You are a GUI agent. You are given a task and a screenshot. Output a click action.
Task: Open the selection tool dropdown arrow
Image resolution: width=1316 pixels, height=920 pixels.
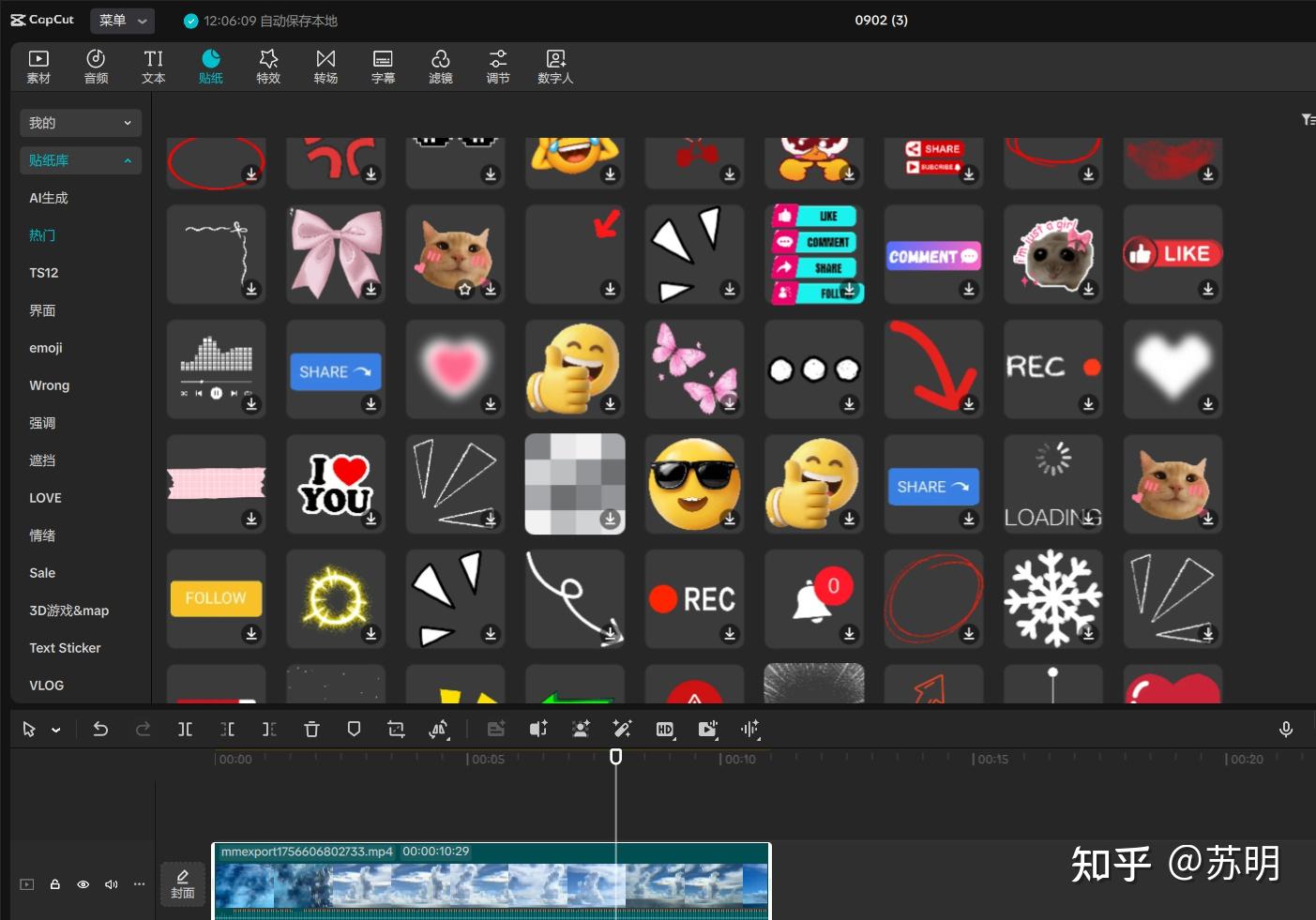point(55,729)
